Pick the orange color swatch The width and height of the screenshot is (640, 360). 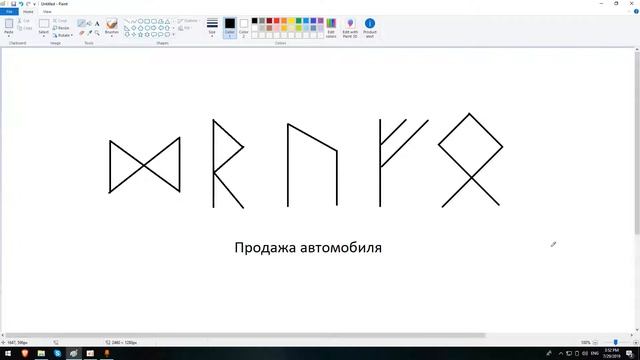click(284, 21)
